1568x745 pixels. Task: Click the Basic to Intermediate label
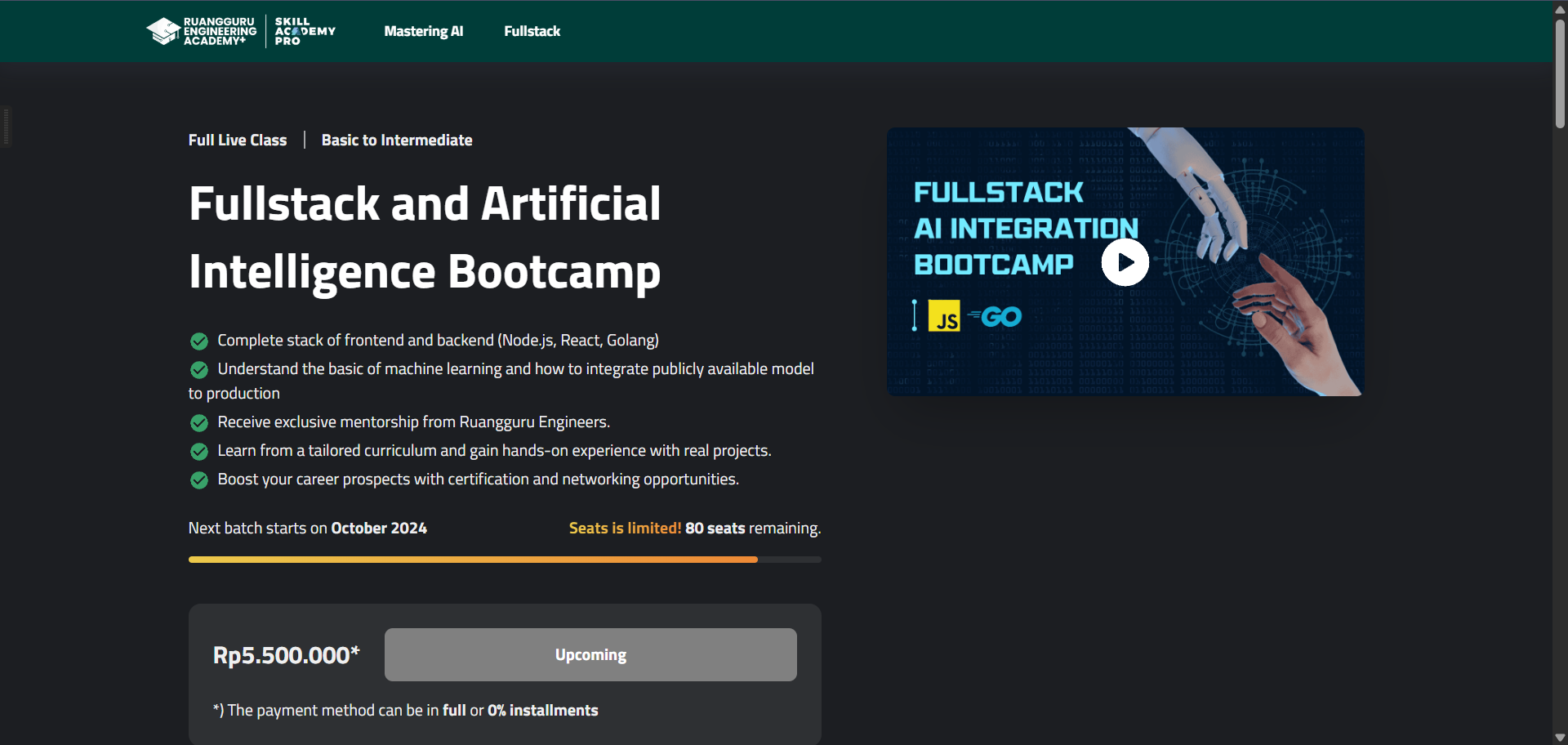397,141
